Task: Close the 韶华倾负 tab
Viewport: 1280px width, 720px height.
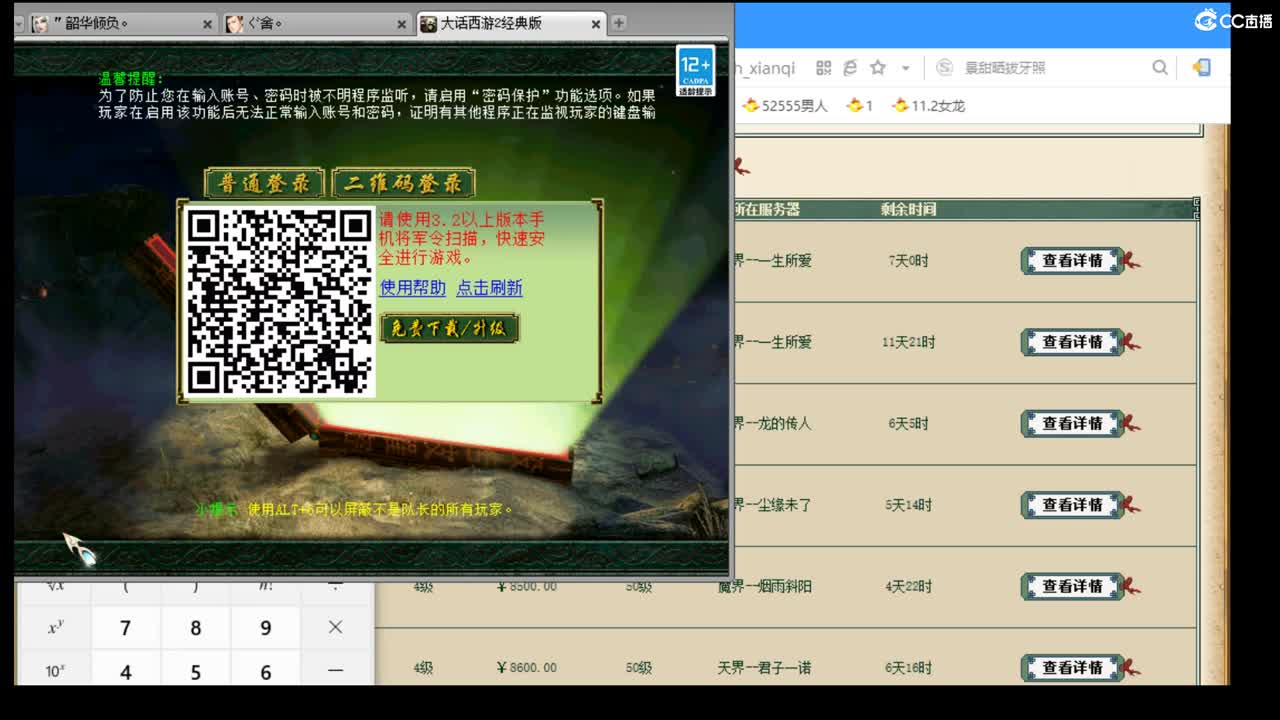Action: pos(207,24)
